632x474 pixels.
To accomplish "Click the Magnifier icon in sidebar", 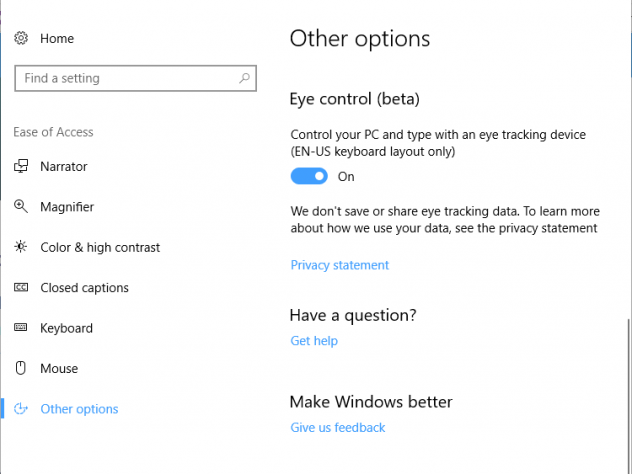I will coord(21,207).
